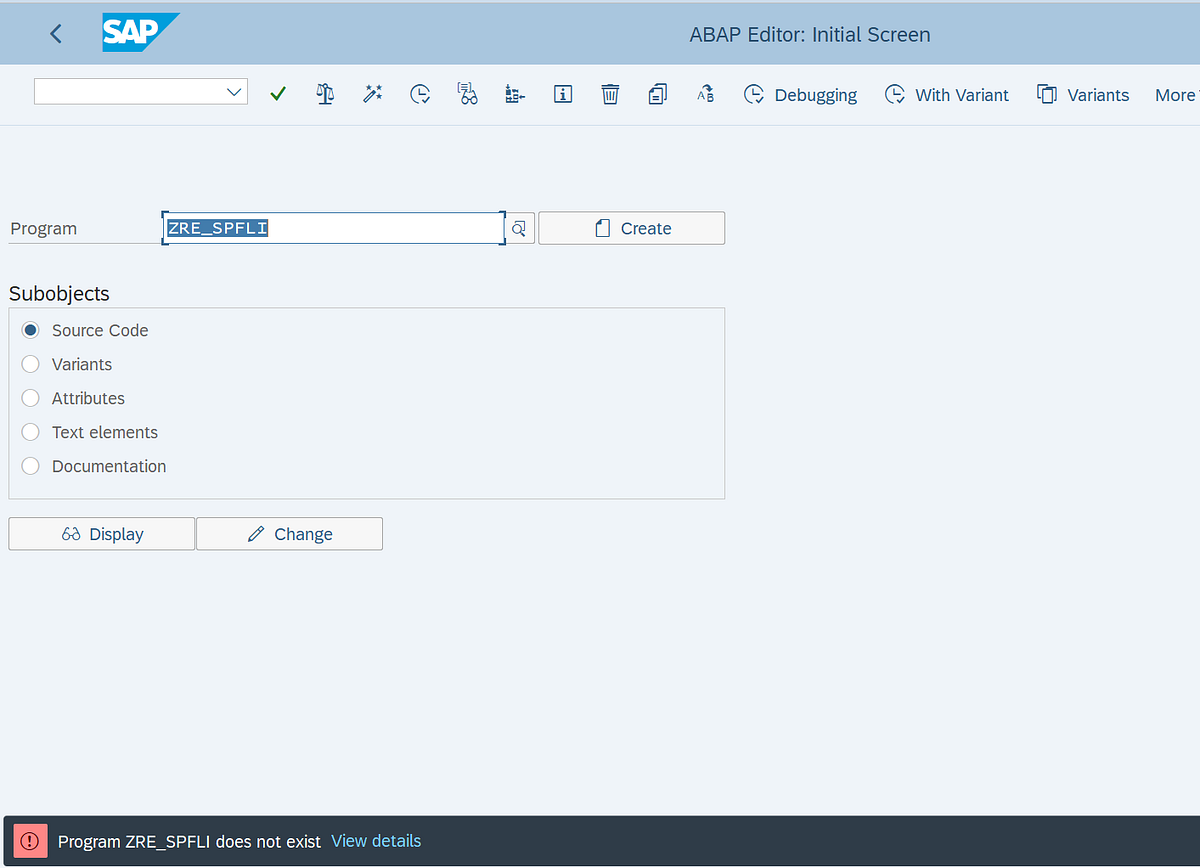Click the Information icon in the toolbar
The image size is (1200, 868).
pos(562,93)
